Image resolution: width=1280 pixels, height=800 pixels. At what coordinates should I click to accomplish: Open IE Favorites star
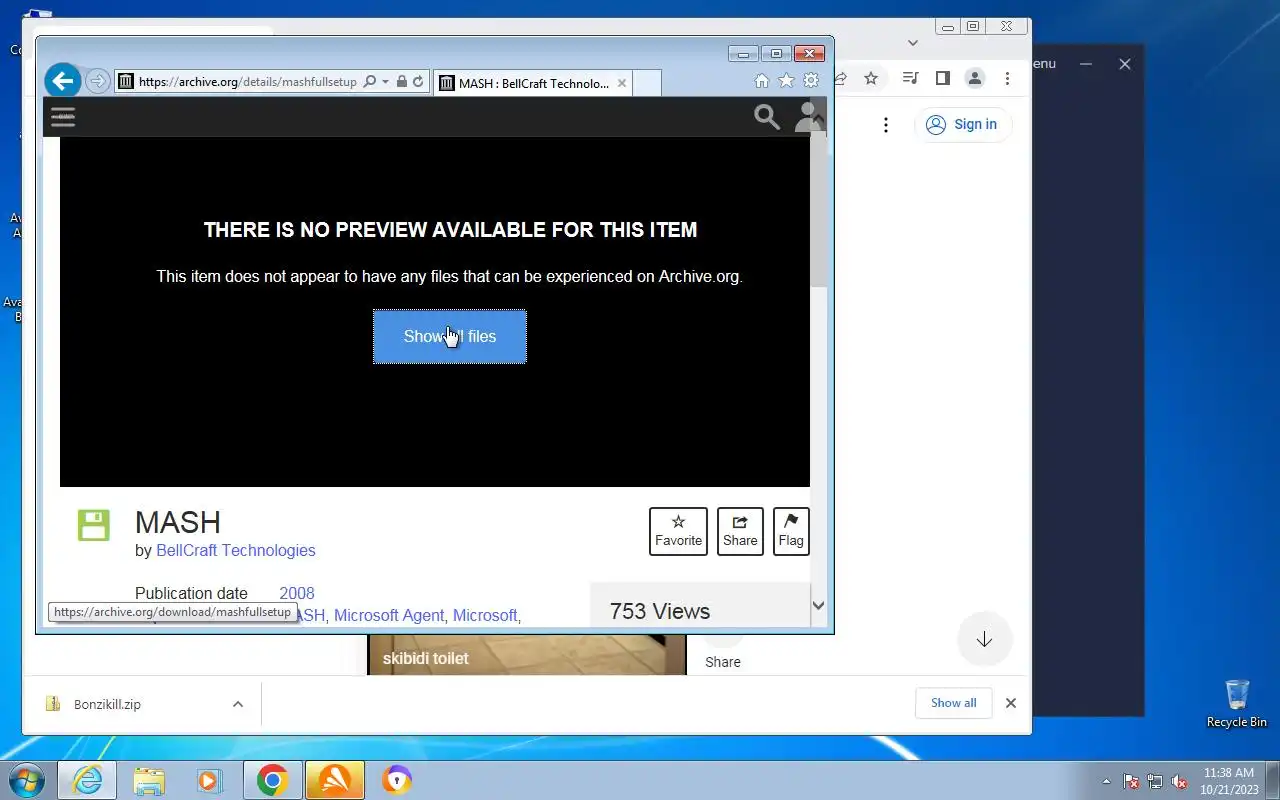(786, 81)
